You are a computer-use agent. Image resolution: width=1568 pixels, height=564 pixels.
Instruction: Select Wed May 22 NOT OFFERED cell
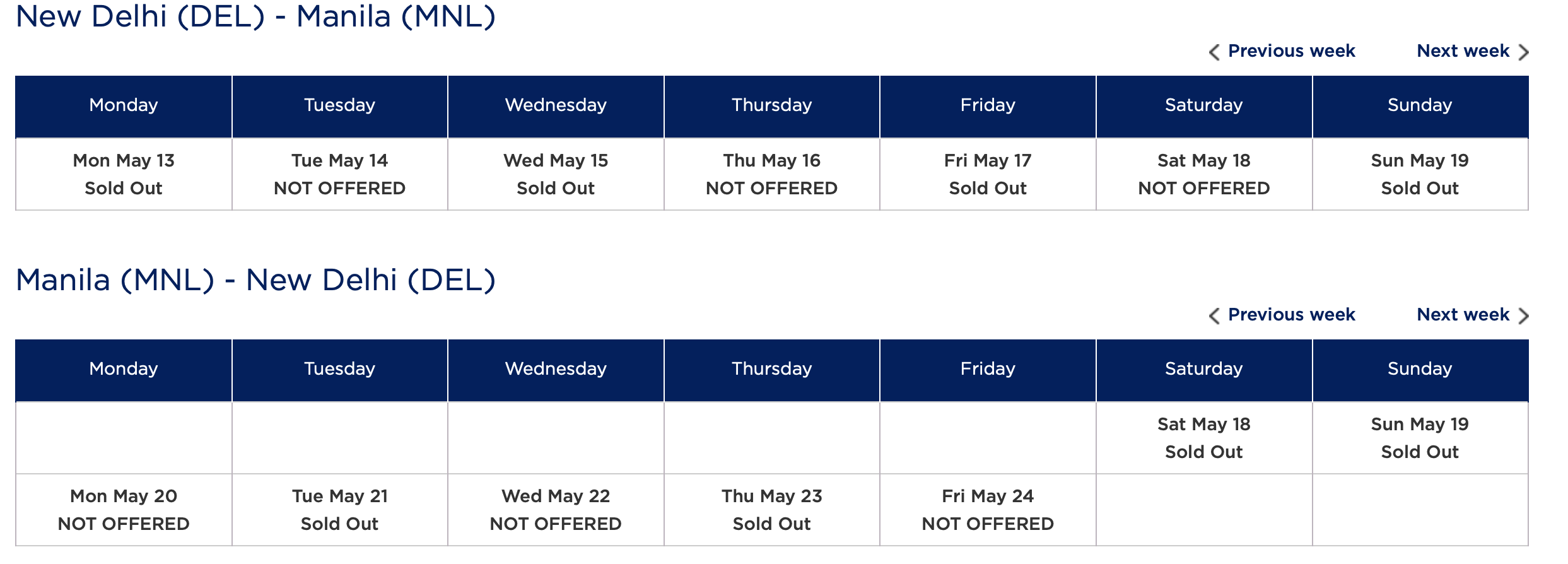coord(556,510)
